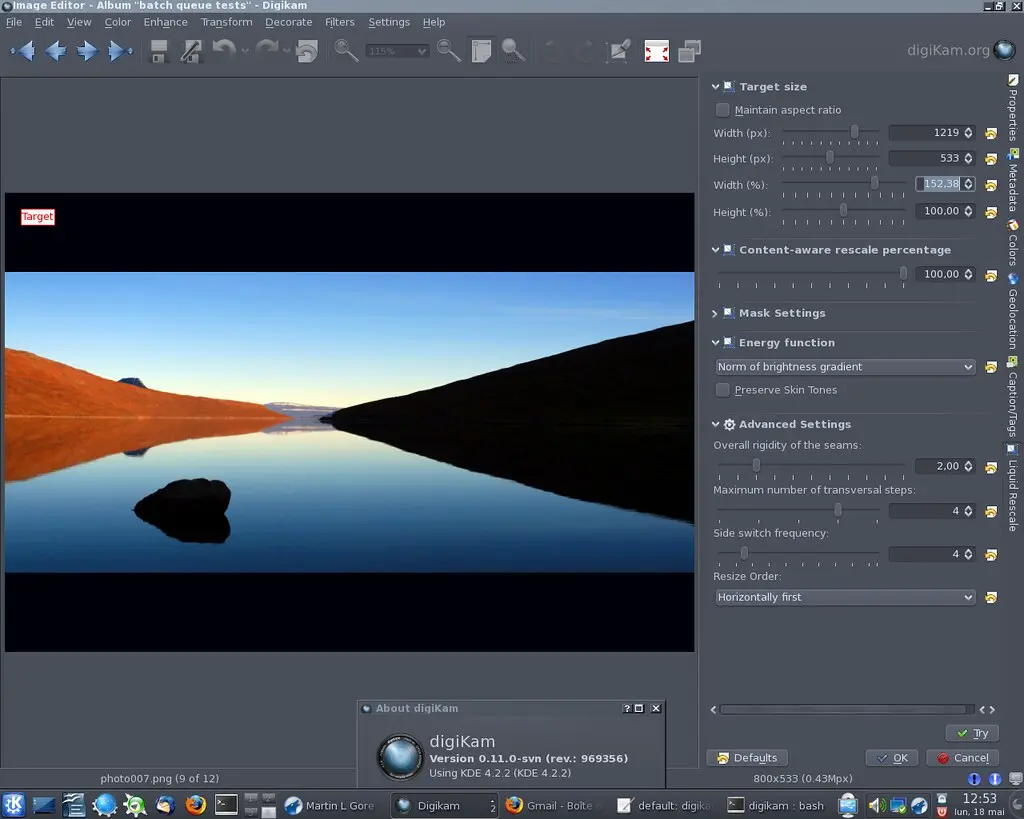Change the Resize Order selection
The height and width of the screenshot is (819, 1024).
(x=845, y=597)
